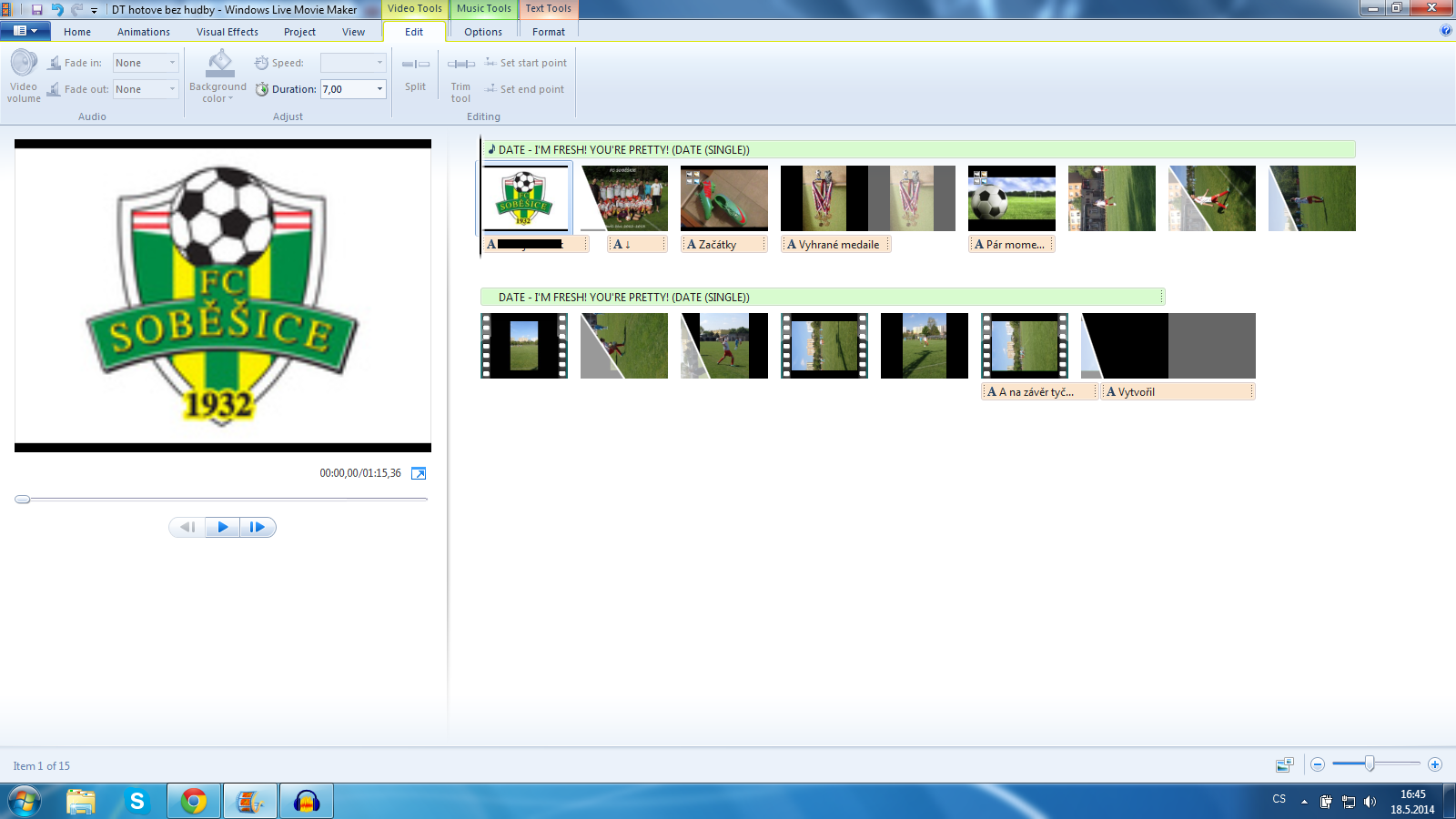
Task: Click the Background color bucket icon
Action: [x=218, y=64]
